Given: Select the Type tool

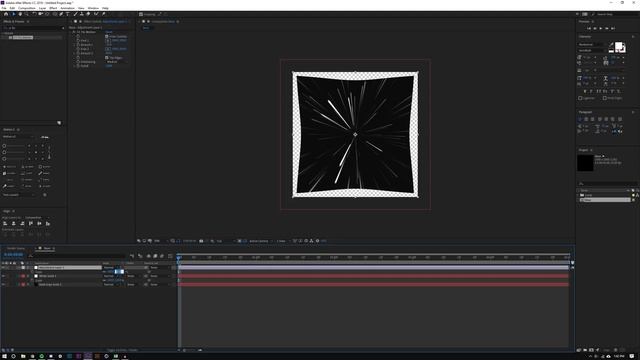Looking at the screenshot, I should pyautogui.click(x=67, y=14).
